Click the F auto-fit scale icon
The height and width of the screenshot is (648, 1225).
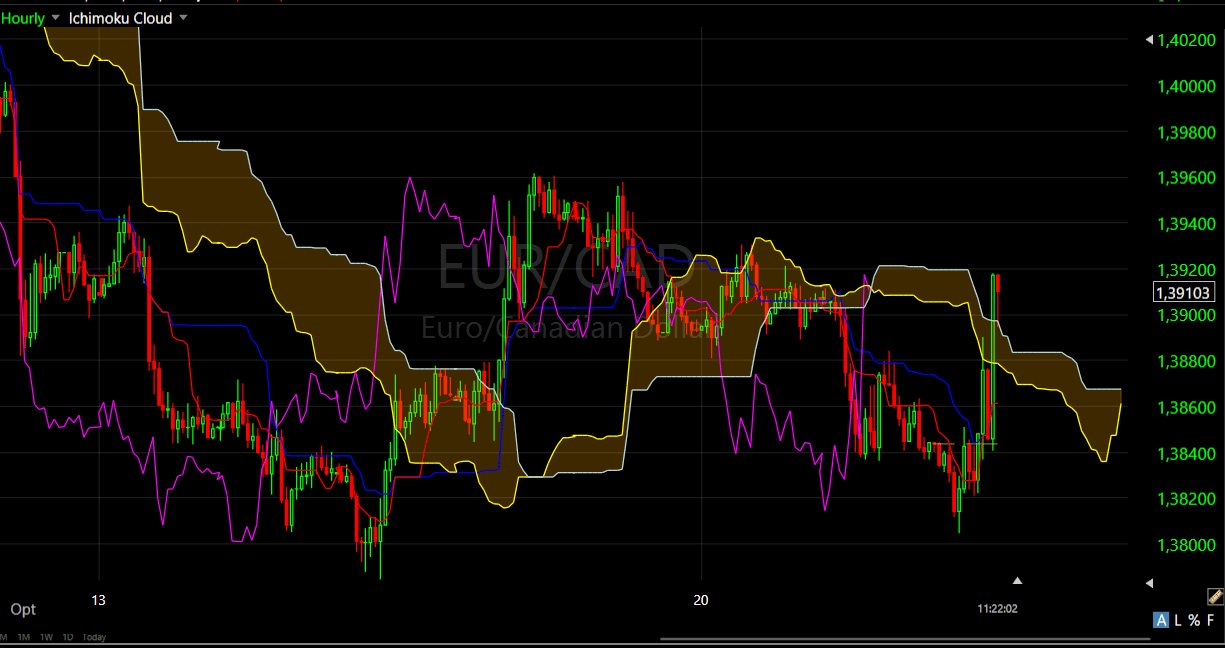pyautogui.click(x=1210, y=620)
